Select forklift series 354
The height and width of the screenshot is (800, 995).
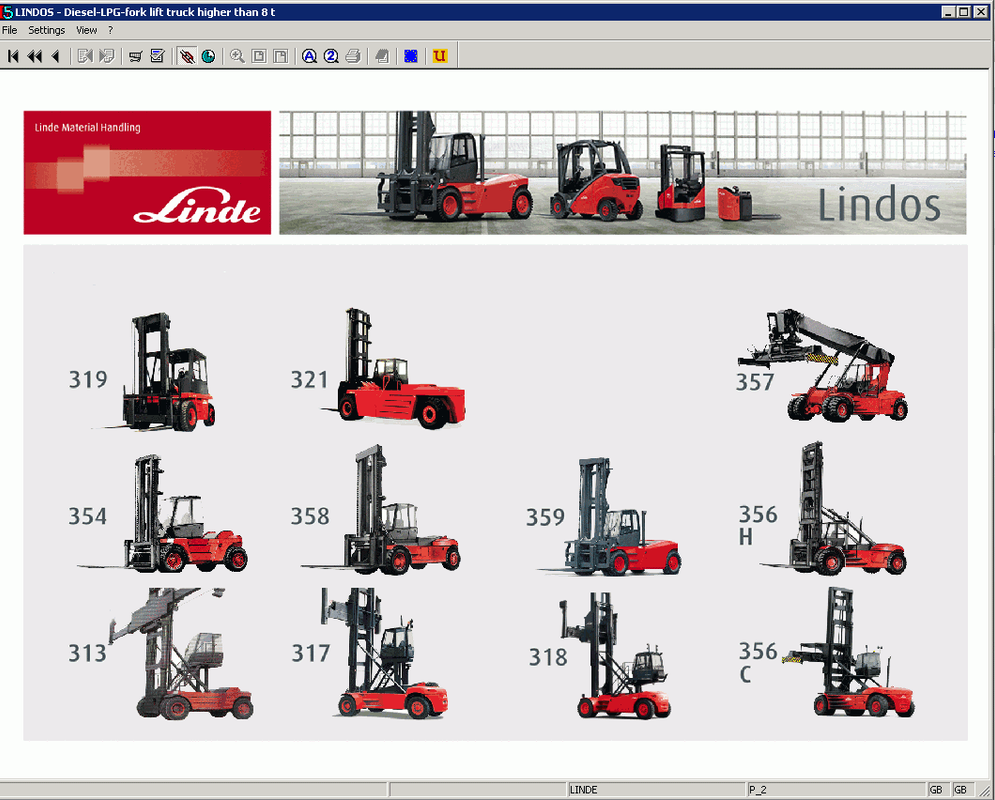157,513
